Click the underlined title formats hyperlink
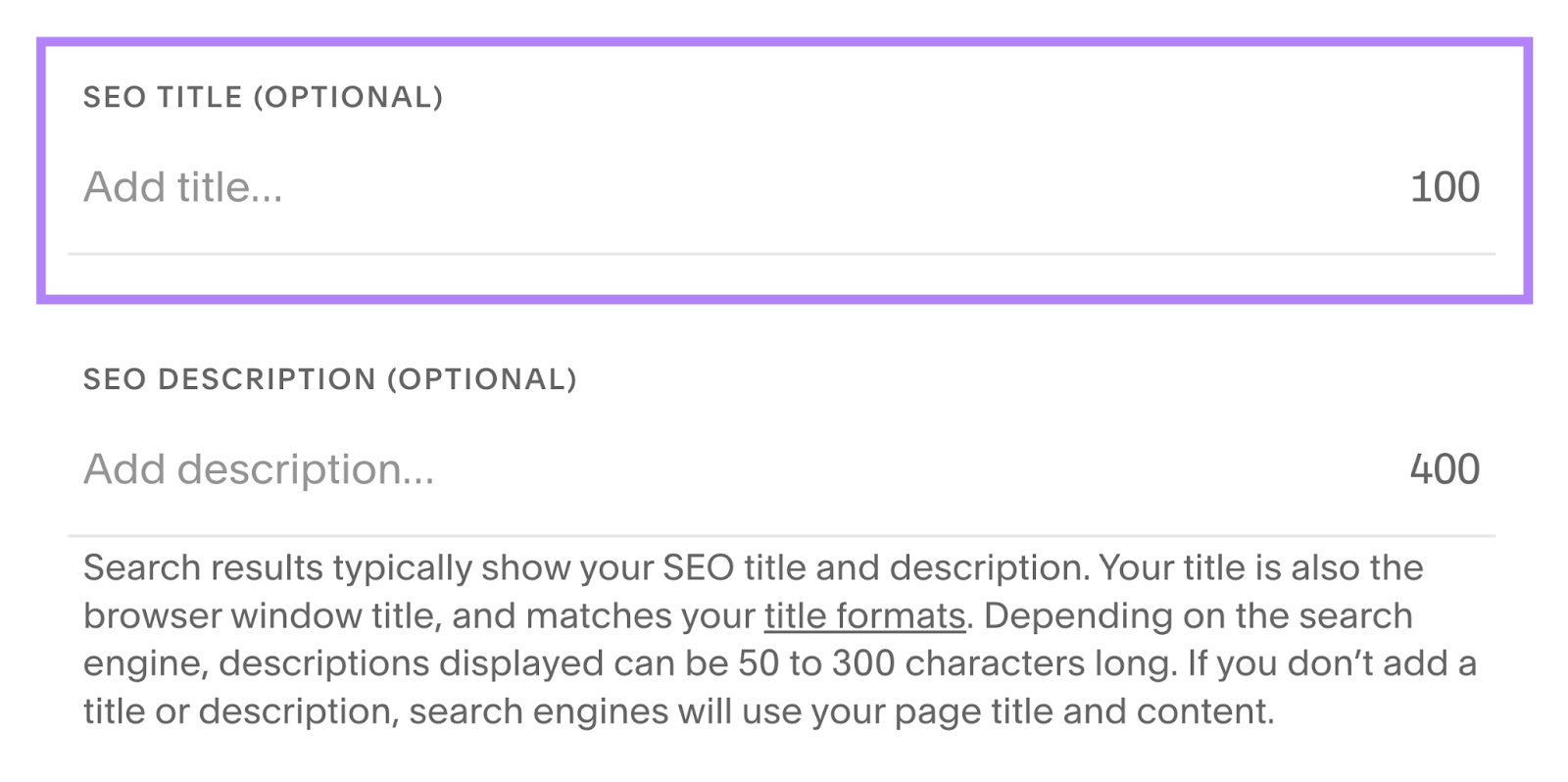 tap(863, 615)
